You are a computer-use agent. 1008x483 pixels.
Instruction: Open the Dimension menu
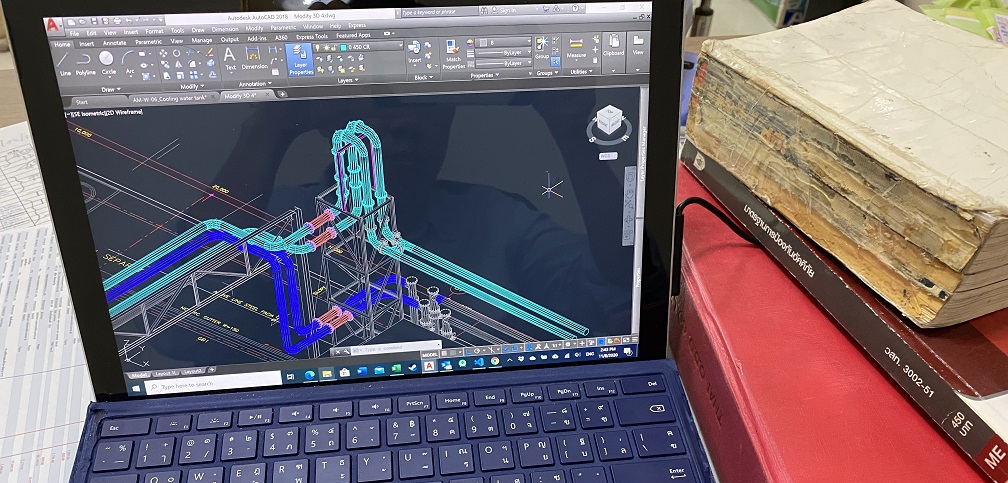pos(224,29)
